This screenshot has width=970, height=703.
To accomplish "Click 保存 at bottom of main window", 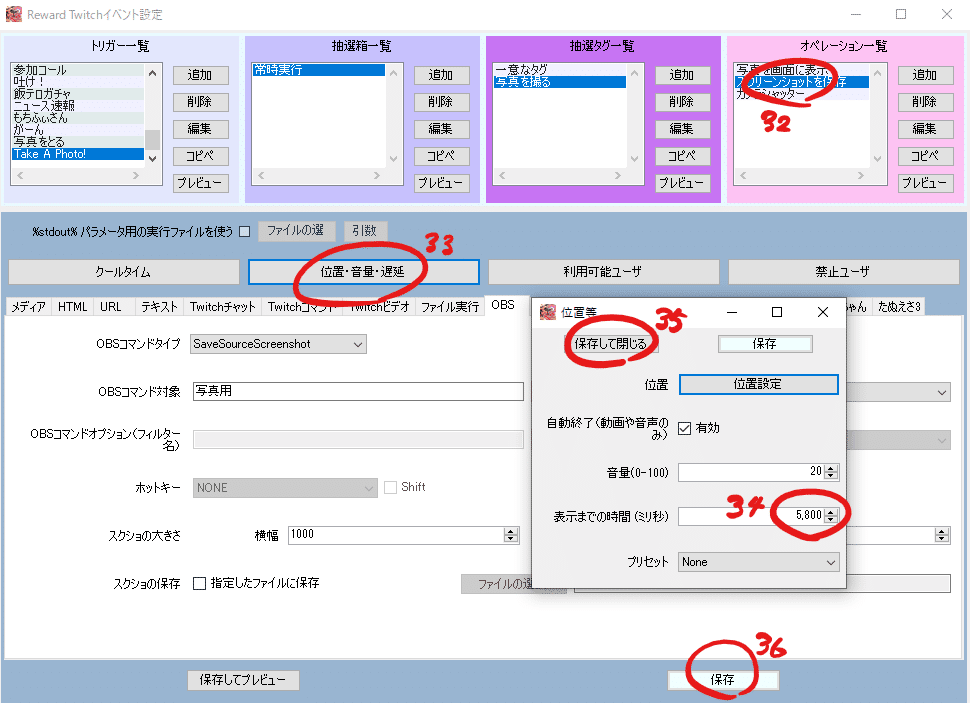I will point(723,679).
